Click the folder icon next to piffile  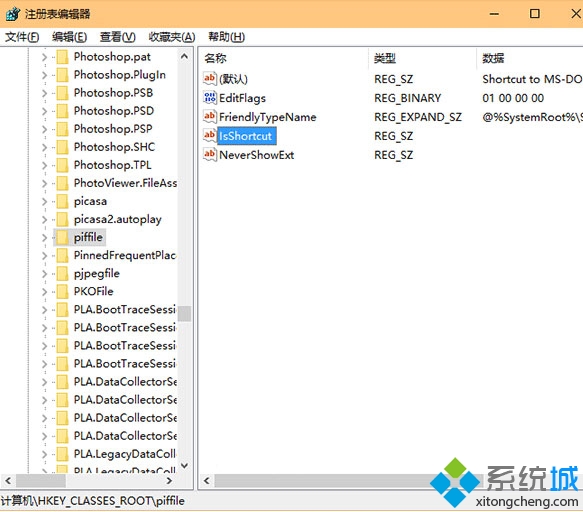tap(62, 237)
